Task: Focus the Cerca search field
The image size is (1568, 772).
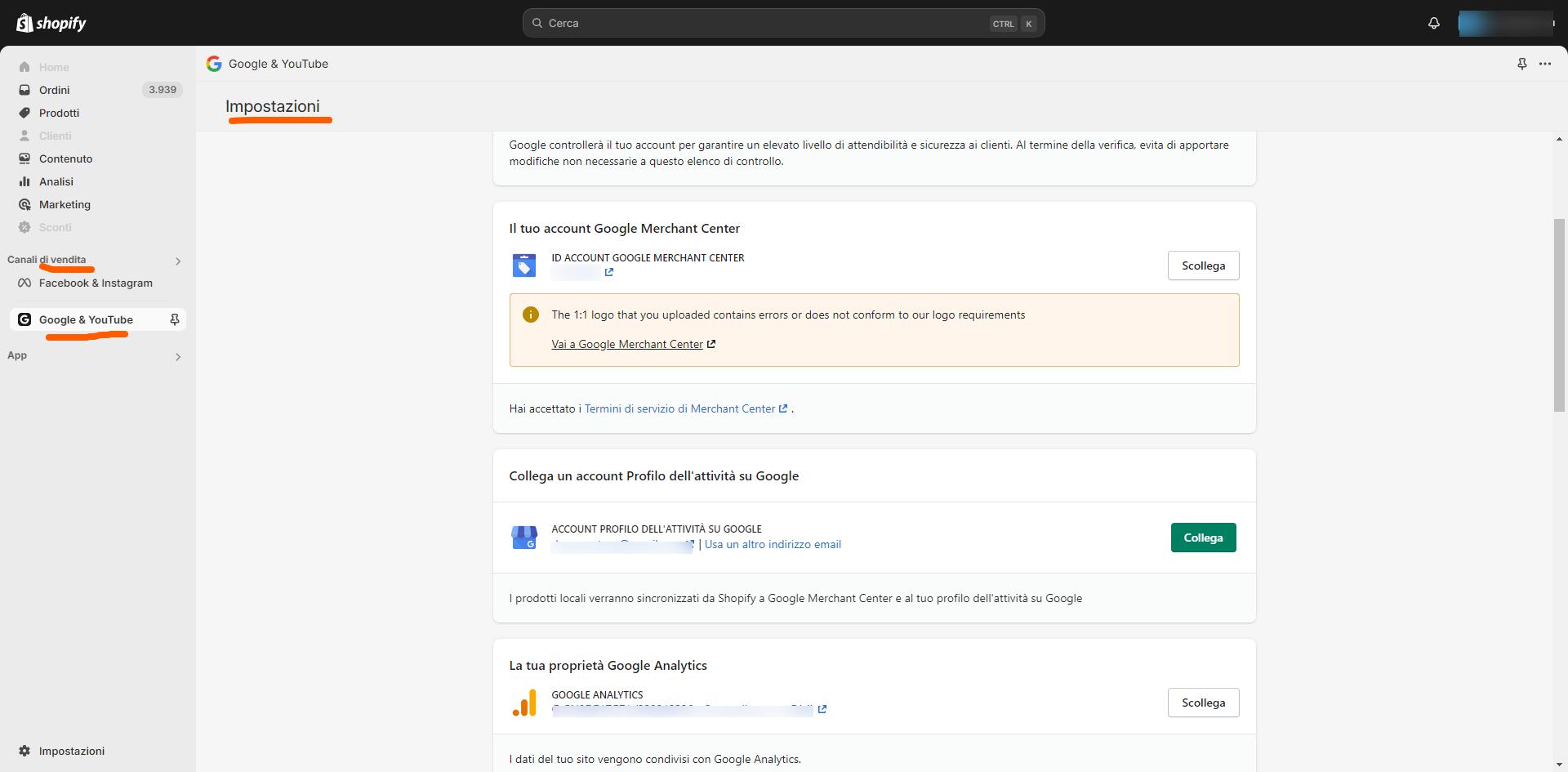Action: (x=768, y=23)
